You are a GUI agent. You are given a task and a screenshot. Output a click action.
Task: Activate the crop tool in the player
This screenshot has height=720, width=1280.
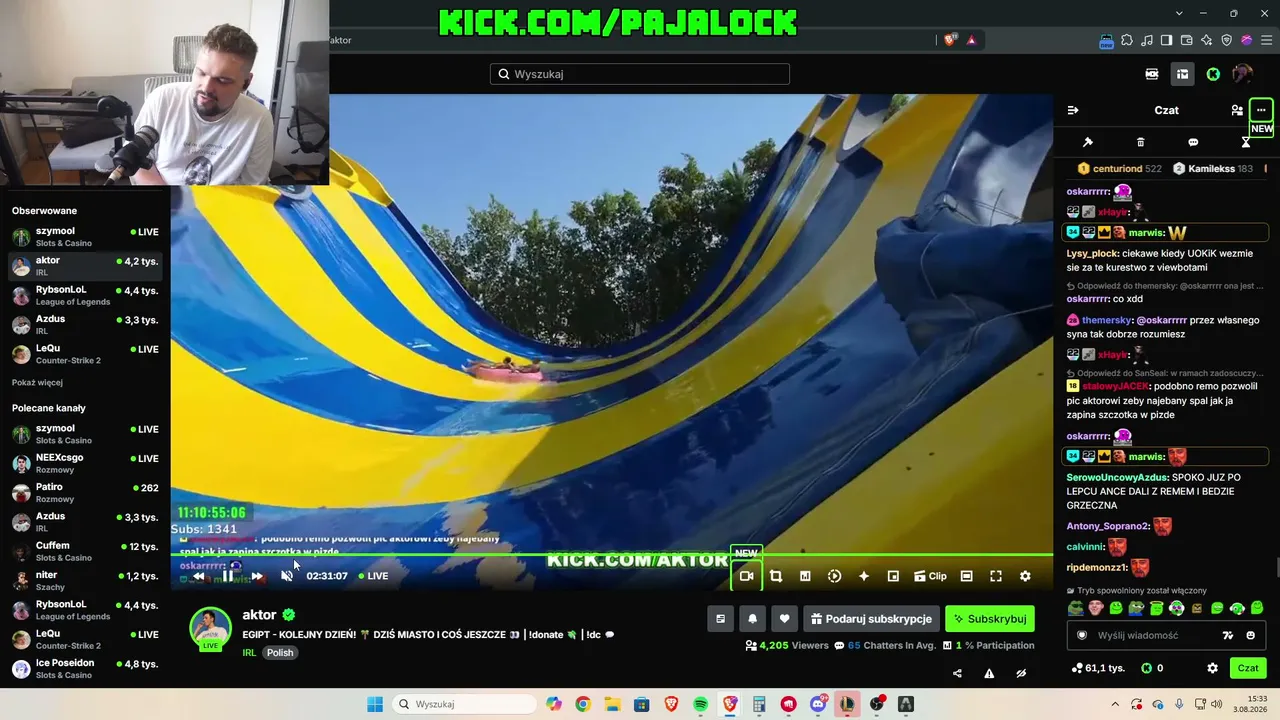point(776,576)
